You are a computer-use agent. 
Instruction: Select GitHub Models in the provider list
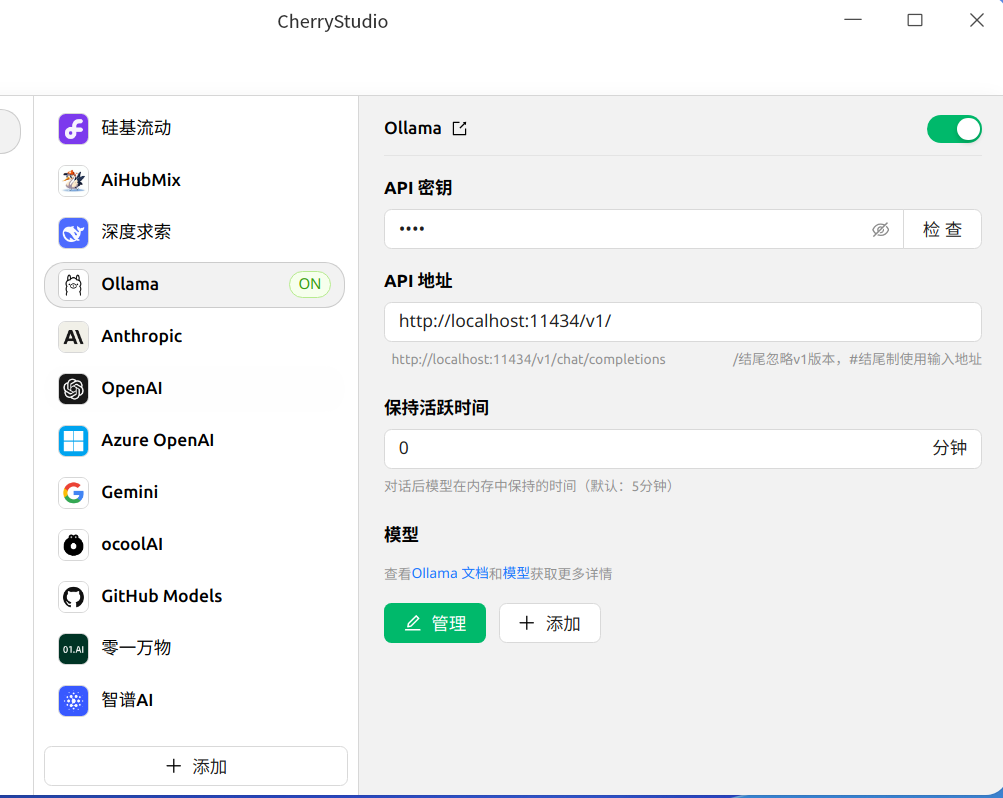point(194,597)
